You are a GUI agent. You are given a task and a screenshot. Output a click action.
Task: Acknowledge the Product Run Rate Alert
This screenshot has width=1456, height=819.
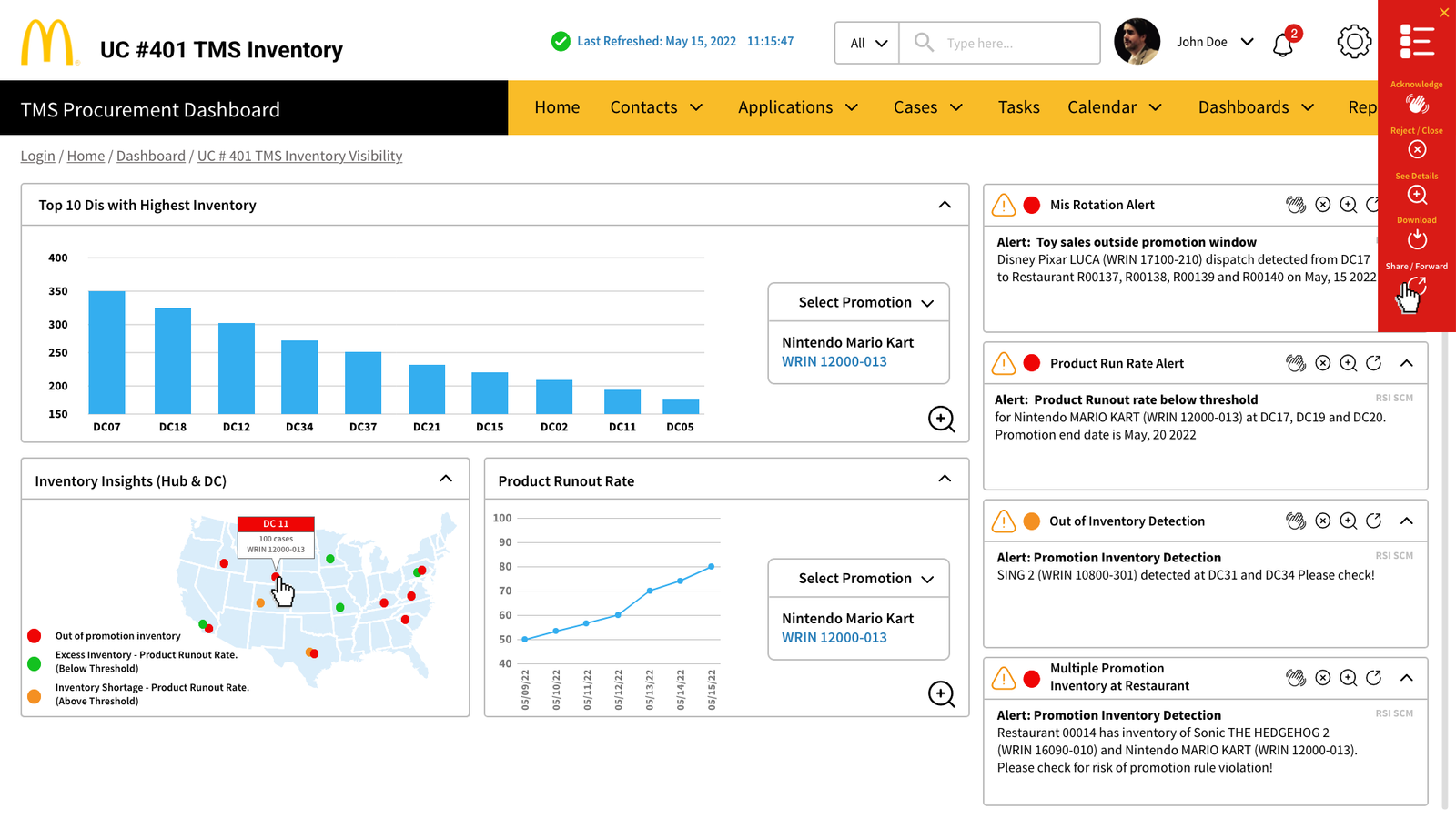click(1296, 363)
